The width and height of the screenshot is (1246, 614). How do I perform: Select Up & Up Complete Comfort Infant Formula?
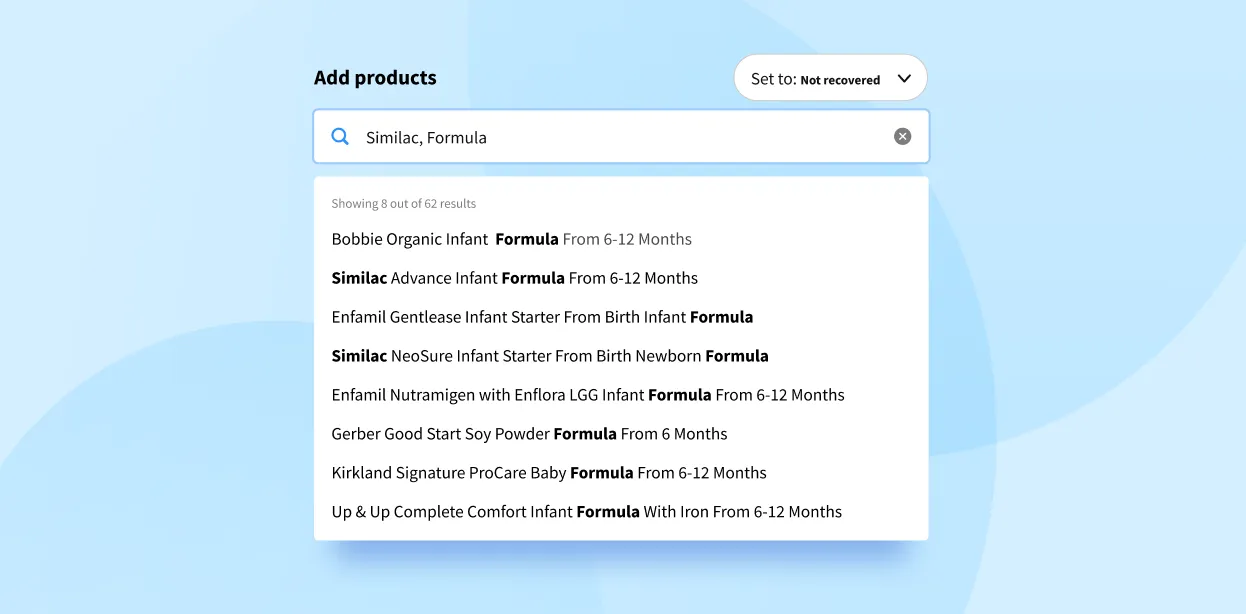tap(586, 512)
